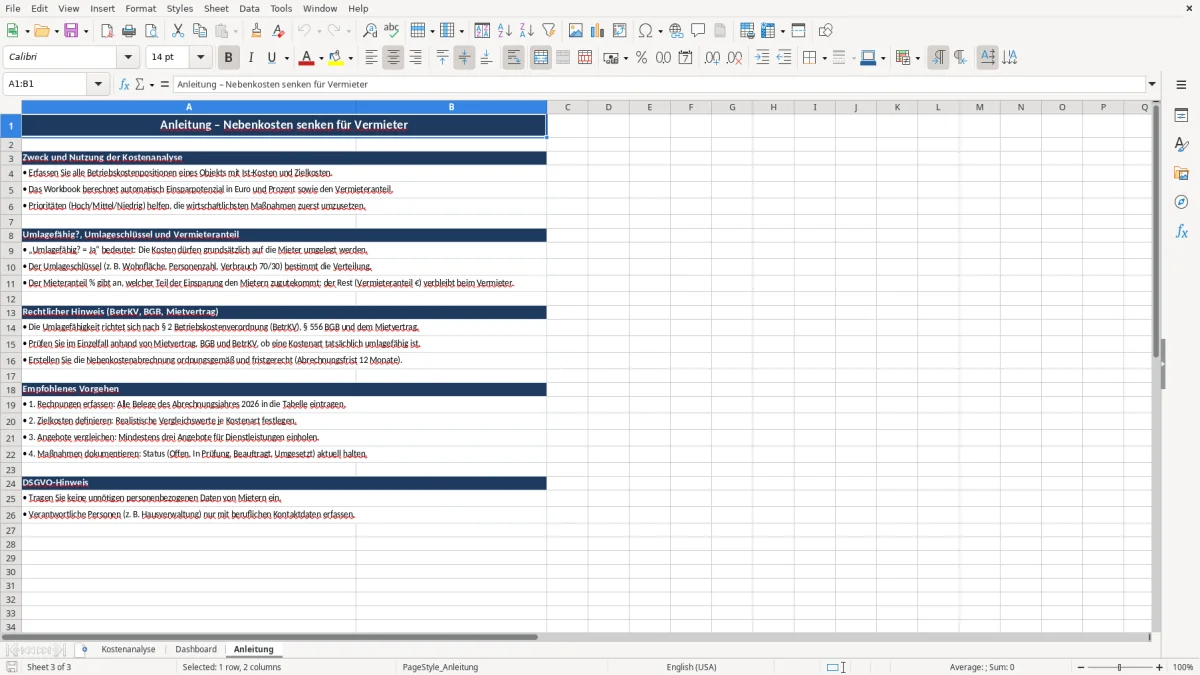Align text right
The width and height of the screenshot is (1200, 675).
click(416, 58)
